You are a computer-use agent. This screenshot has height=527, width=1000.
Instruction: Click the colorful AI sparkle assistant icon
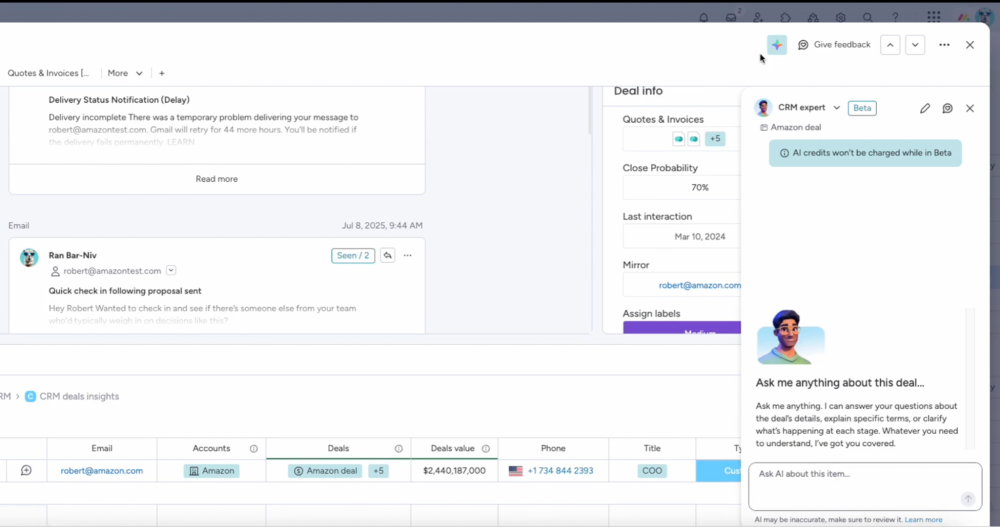(776, 45)
